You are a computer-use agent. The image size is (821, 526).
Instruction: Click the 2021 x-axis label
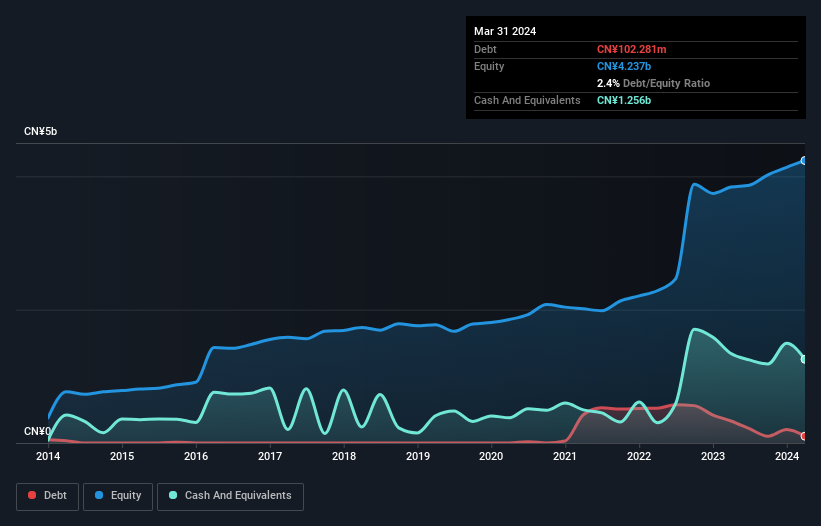(565, 456)
